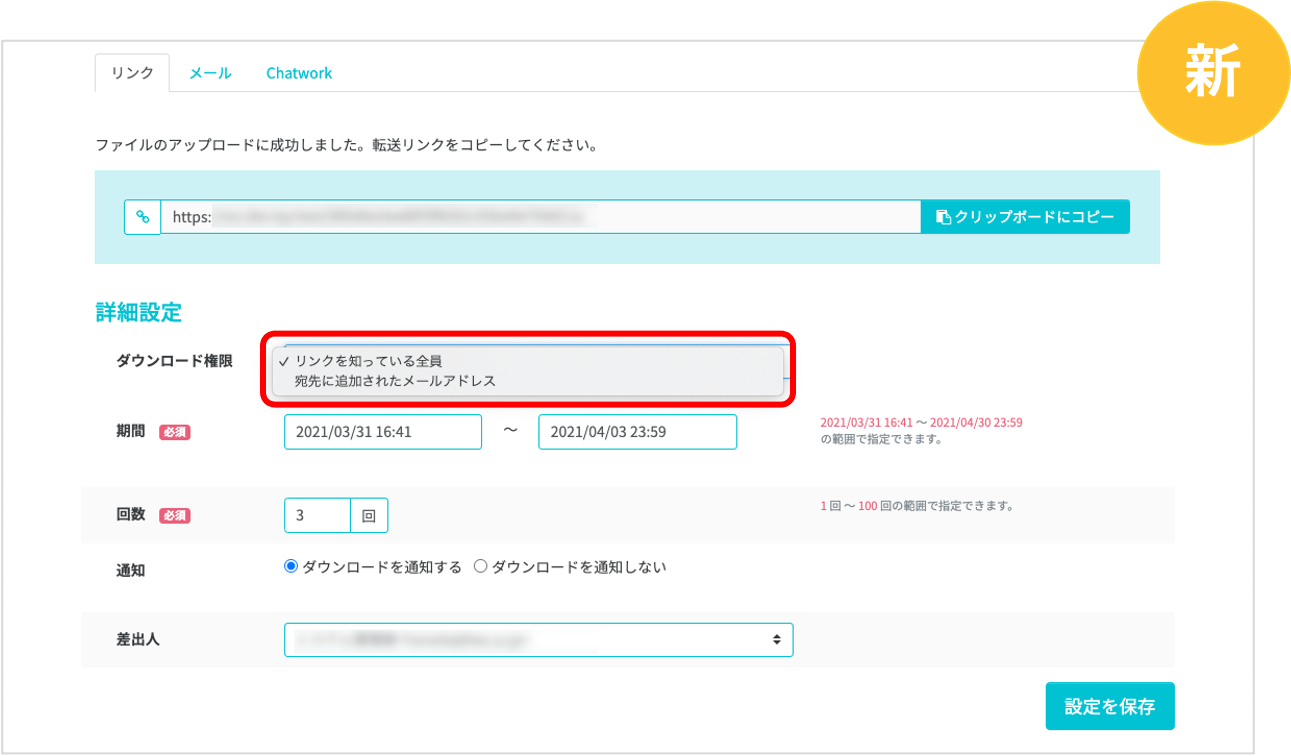Switch to the メール tab

[210, 73]
